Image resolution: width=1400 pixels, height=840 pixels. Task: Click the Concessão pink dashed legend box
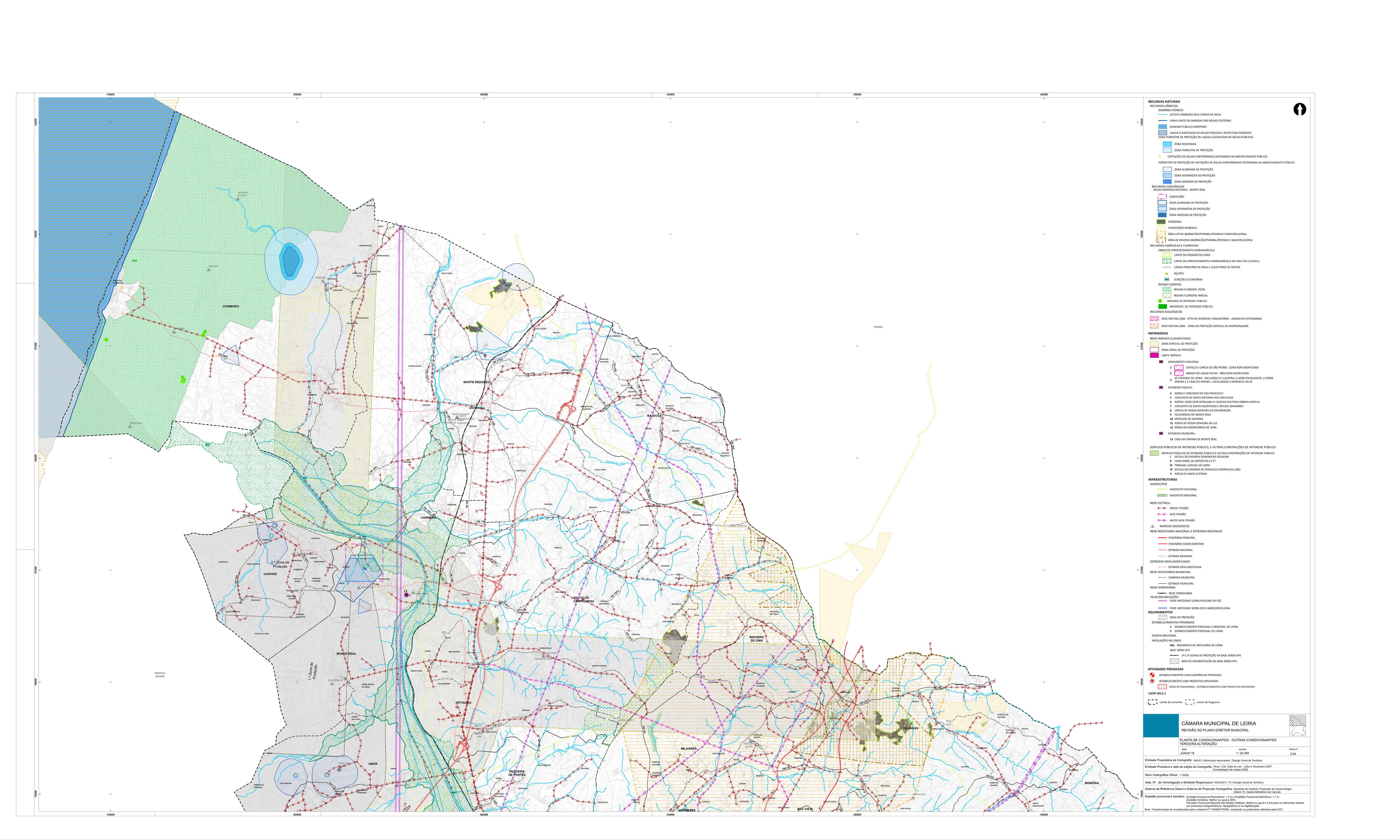point(1162,196)
